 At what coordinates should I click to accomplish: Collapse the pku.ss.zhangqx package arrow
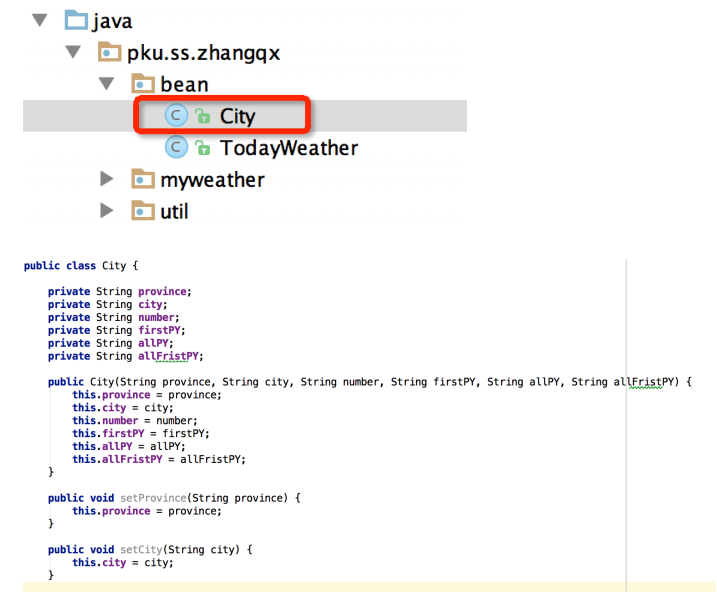(74, 52)
